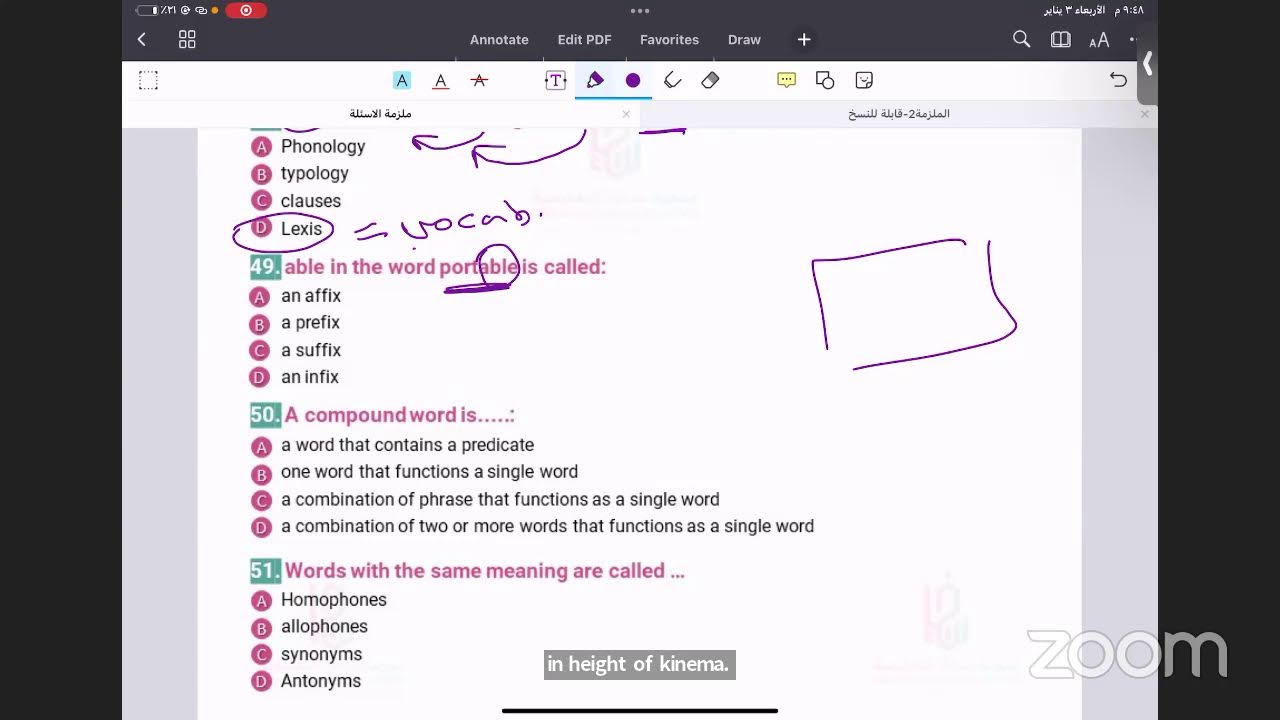Go back with the left arrow
Screen dimensions: 1280x720
(x=141, y=40)
